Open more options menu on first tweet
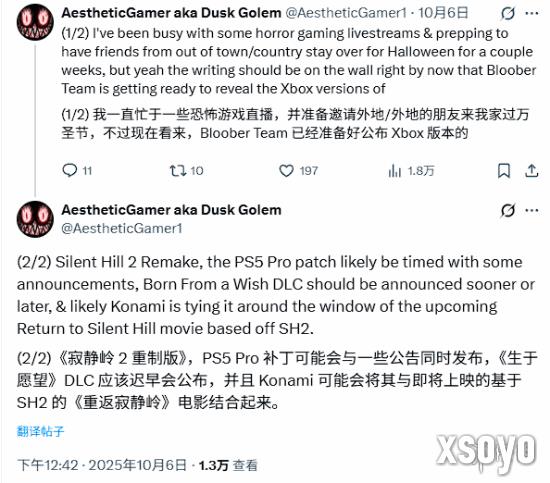The height and width of the screenshot is (483, 550). 532,14
